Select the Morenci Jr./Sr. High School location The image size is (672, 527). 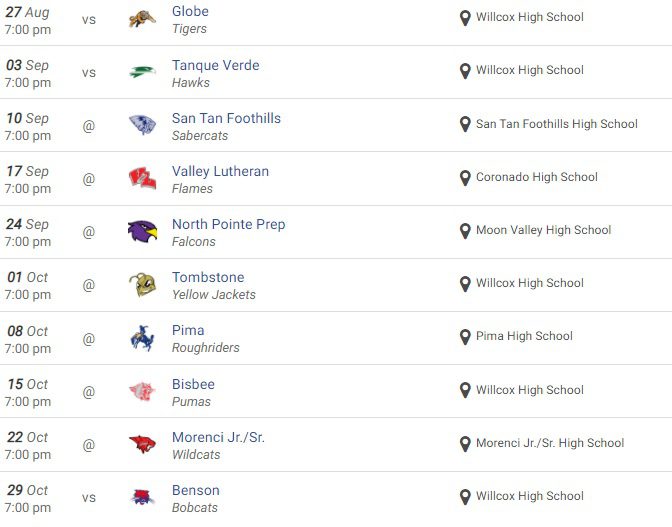550,443
